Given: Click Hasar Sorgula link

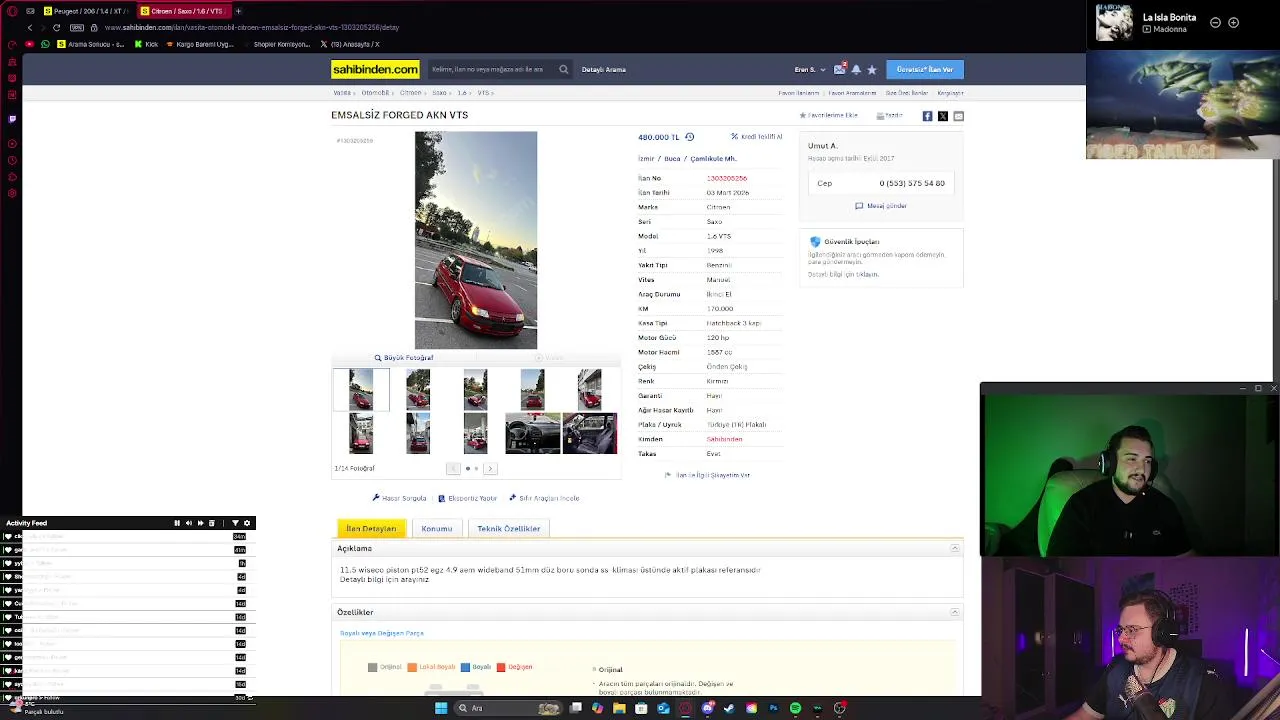Looking at the screenshot, I should [399, 498].
